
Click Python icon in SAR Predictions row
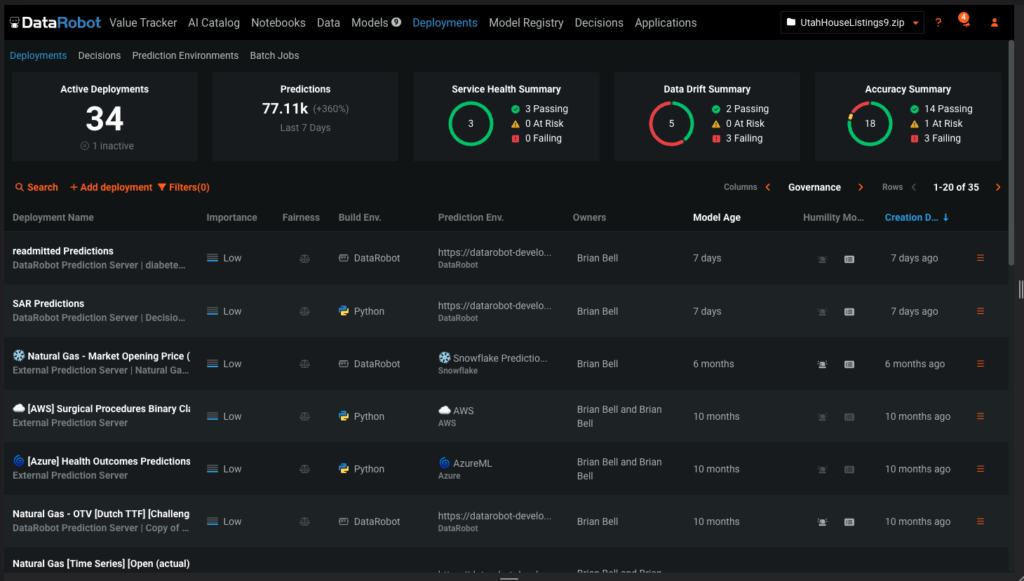[x=344, y=311]
